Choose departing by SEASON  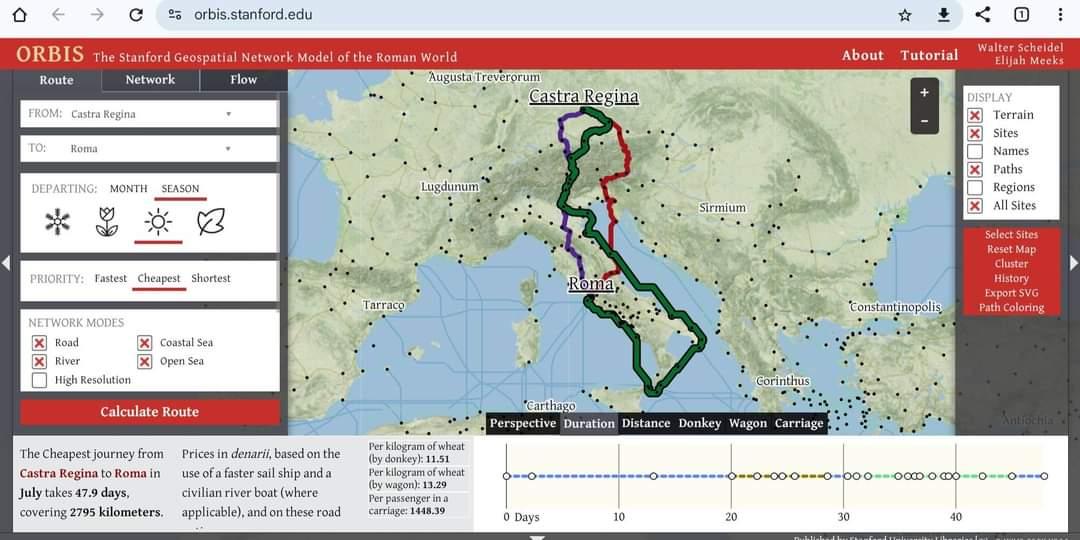pos(180,189)
